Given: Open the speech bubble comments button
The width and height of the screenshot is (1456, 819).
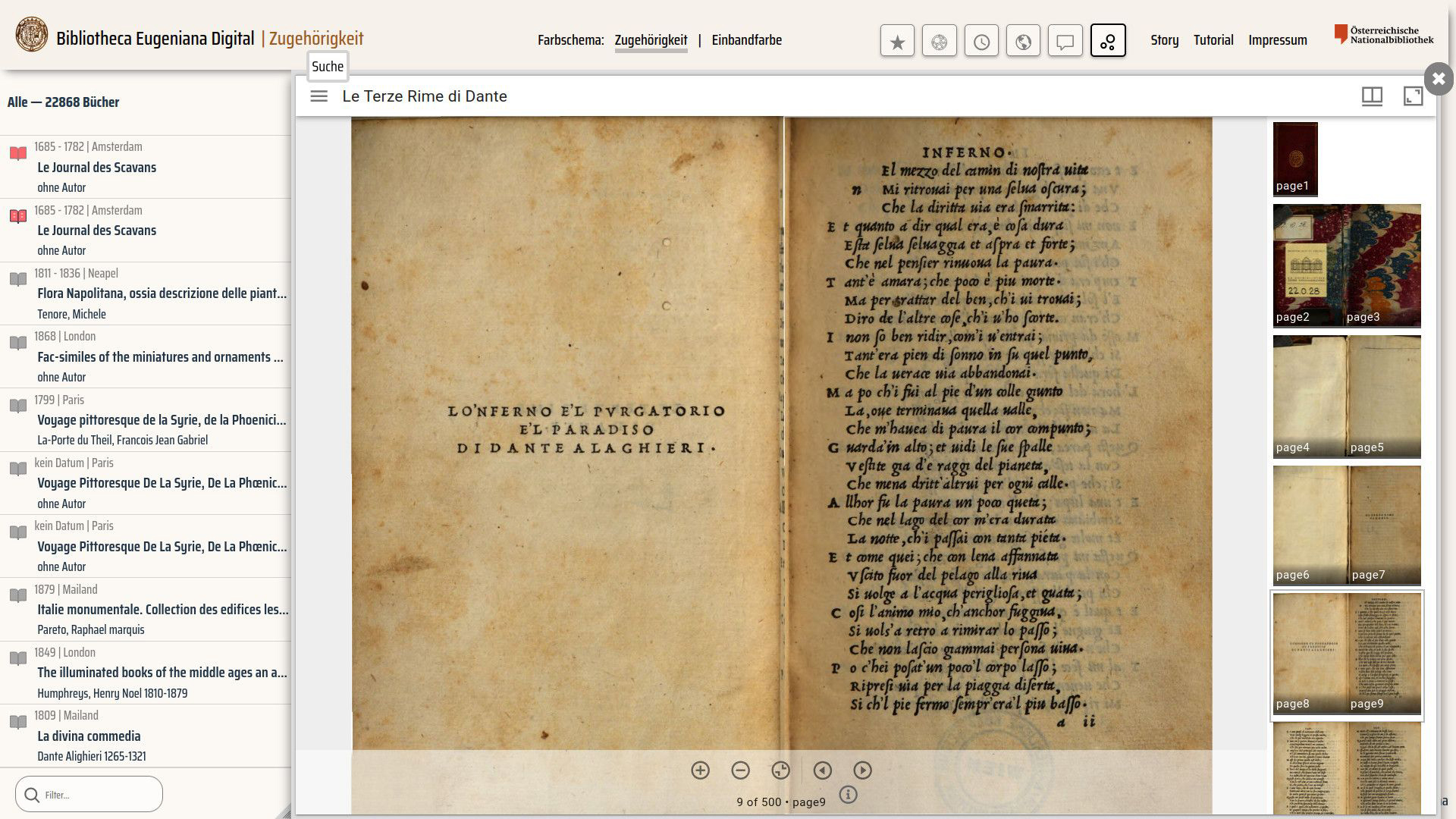Looking at the screenshot, I should 1065,41.
